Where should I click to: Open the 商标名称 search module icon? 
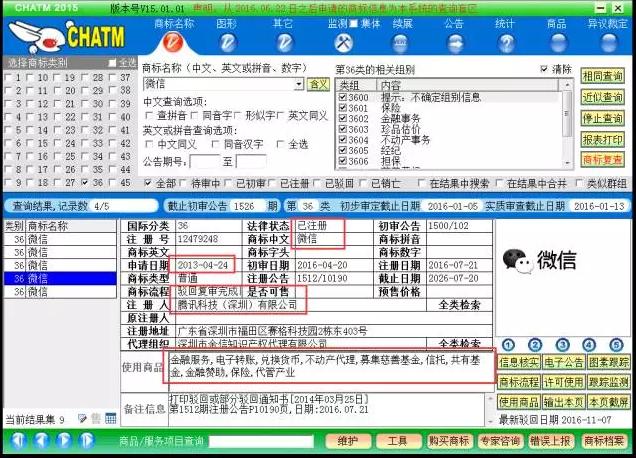pyautogui.click(x=173, y=42)
